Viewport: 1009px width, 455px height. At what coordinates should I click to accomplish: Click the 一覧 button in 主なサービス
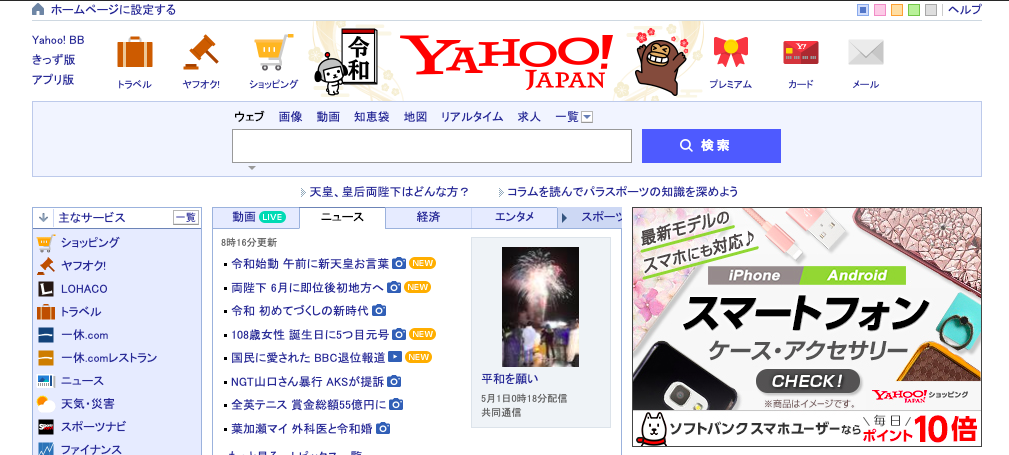pyautogui.click(x=186, y=218)
